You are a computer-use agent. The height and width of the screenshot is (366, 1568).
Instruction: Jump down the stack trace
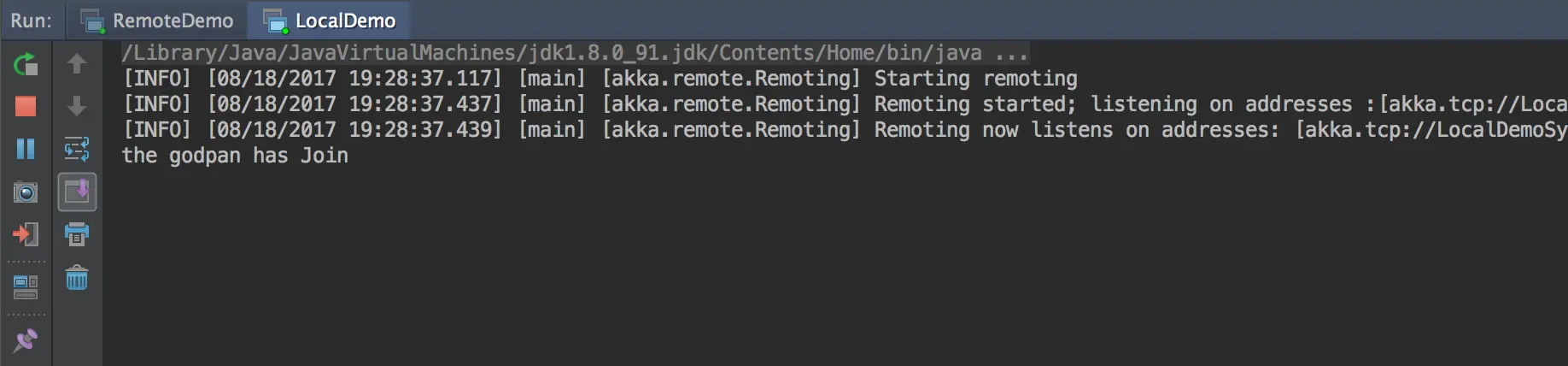click(x=77, y=106)
